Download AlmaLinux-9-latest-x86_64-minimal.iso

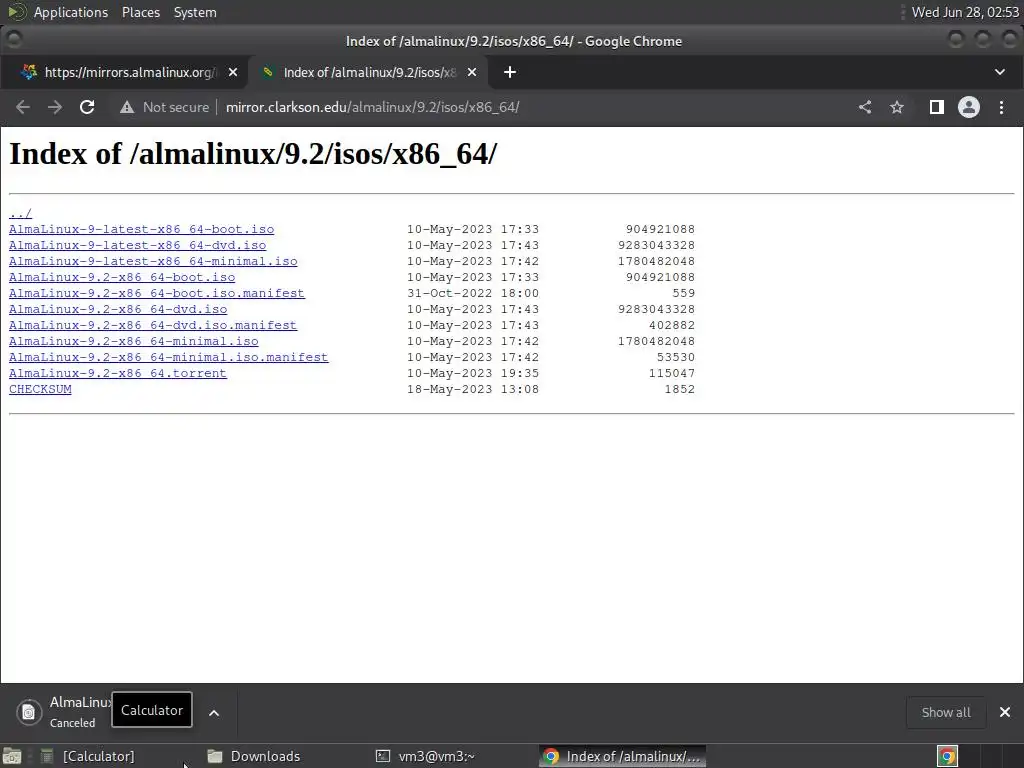[153, 261]
